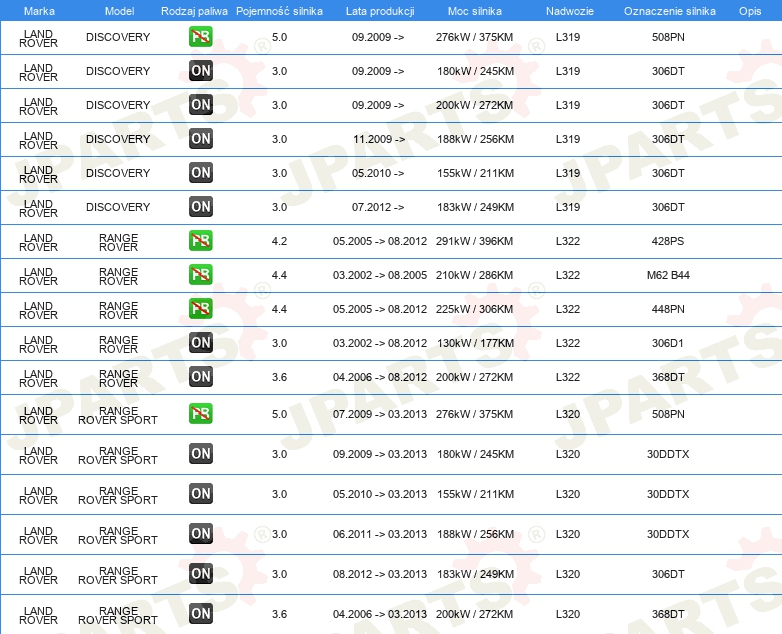Click RANGE ROVER SPORT model in the 508PN row
The image size is (782, 634).
point(118,416)
